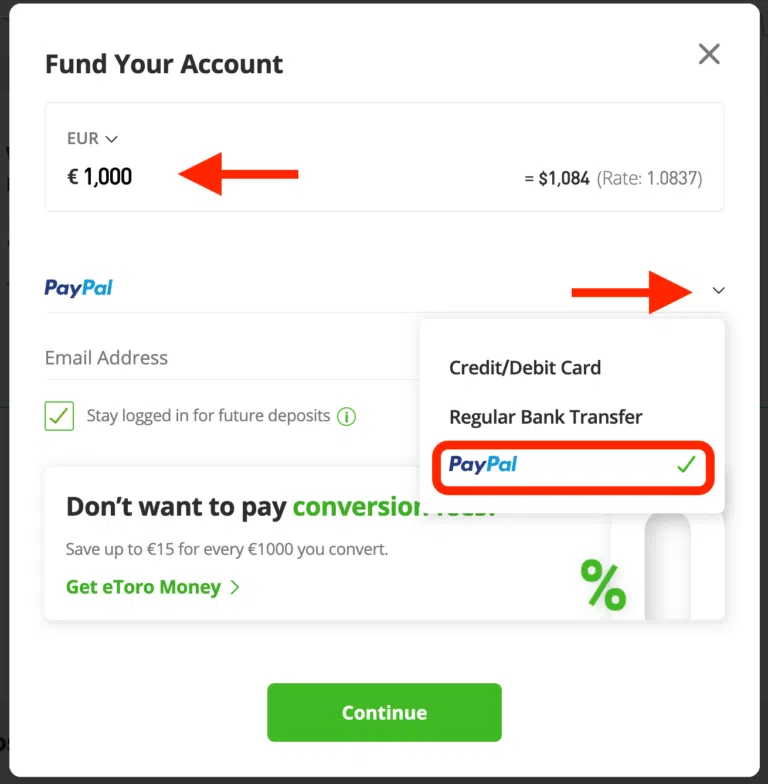
Task: Click the Continue button
Action: pos(384,712)
